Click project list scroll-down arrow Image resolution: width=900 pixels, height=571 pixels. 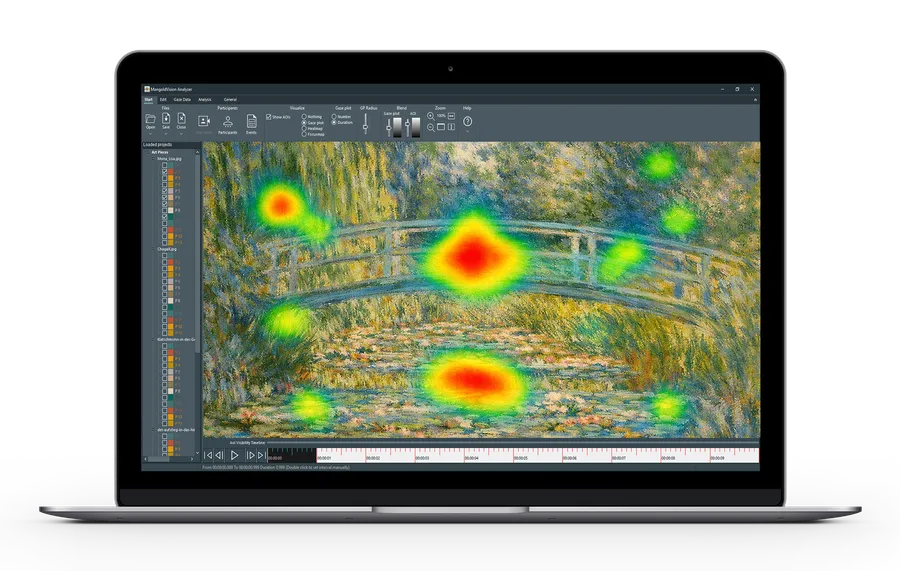point(197,453)
